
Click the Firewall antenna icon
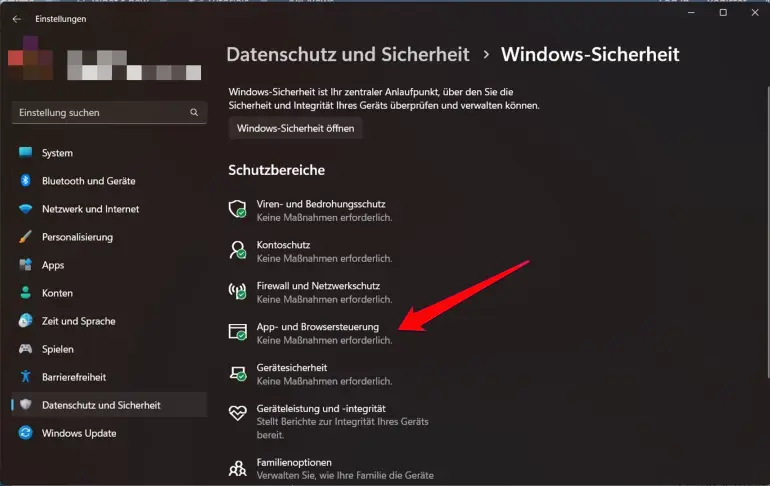238,291
